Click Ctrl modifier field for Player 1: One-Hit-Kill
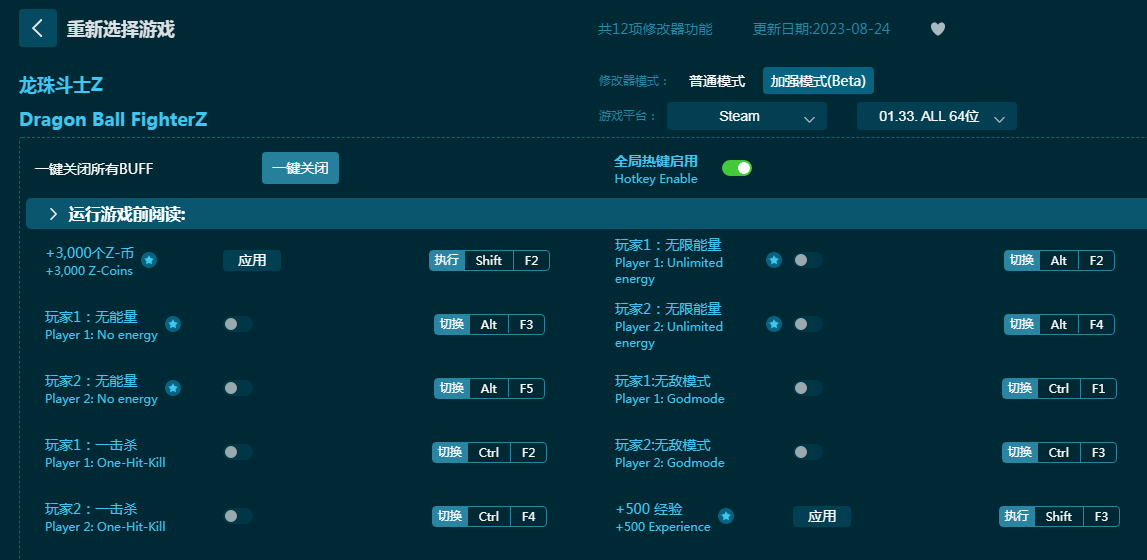Screen dimensions: 1147x560 [x=489, y=452]
